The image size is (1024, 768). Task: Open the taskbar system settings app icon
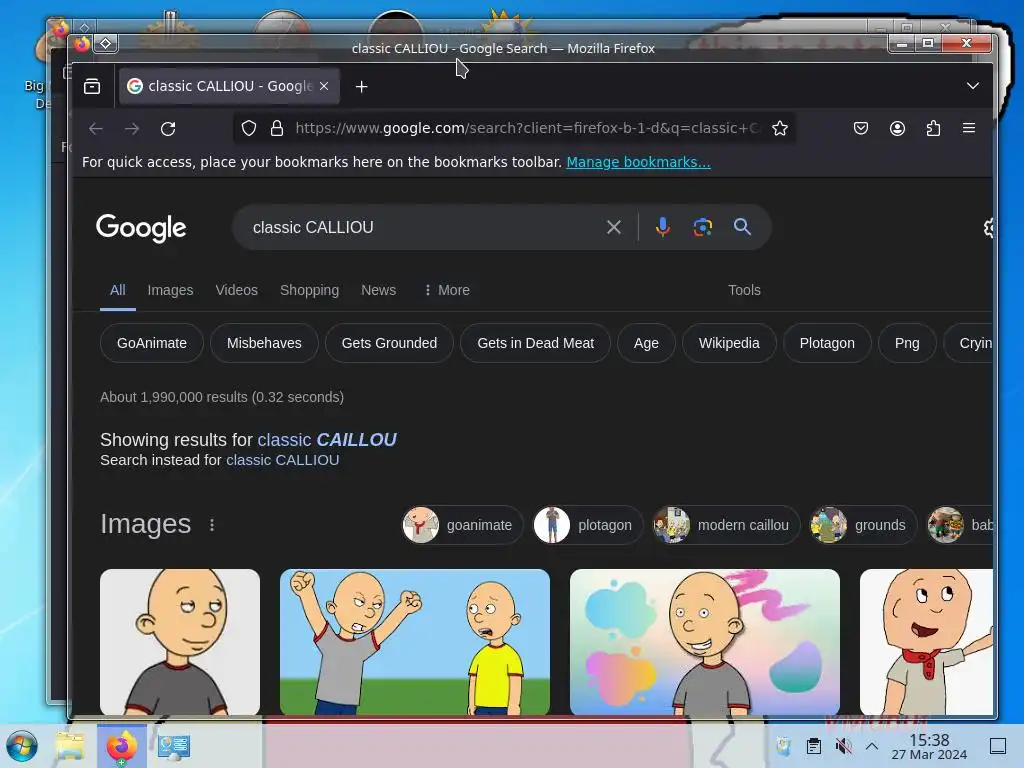click(x=174, y=746)
